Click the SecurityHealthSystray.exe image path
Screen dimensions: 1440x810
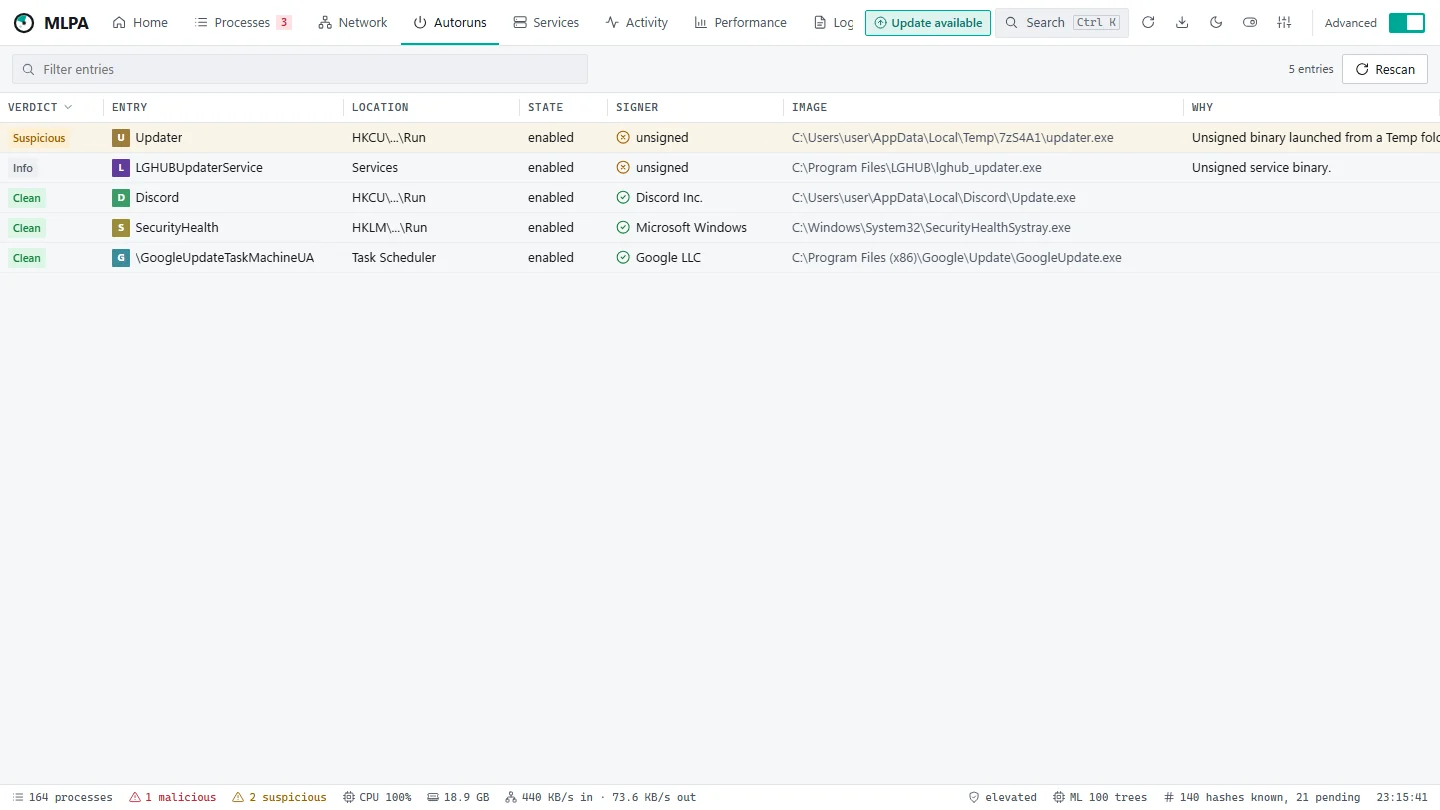pyautogui.click(x=931, y=228)
